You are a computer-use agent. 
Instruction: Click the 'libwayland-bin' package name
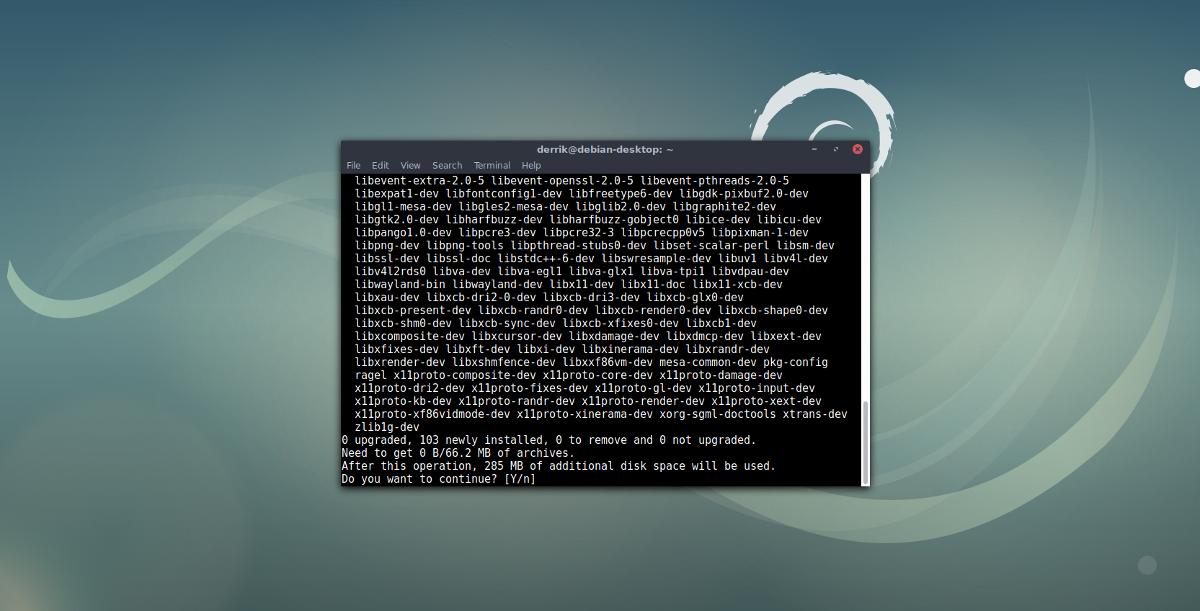pos(399,284)
